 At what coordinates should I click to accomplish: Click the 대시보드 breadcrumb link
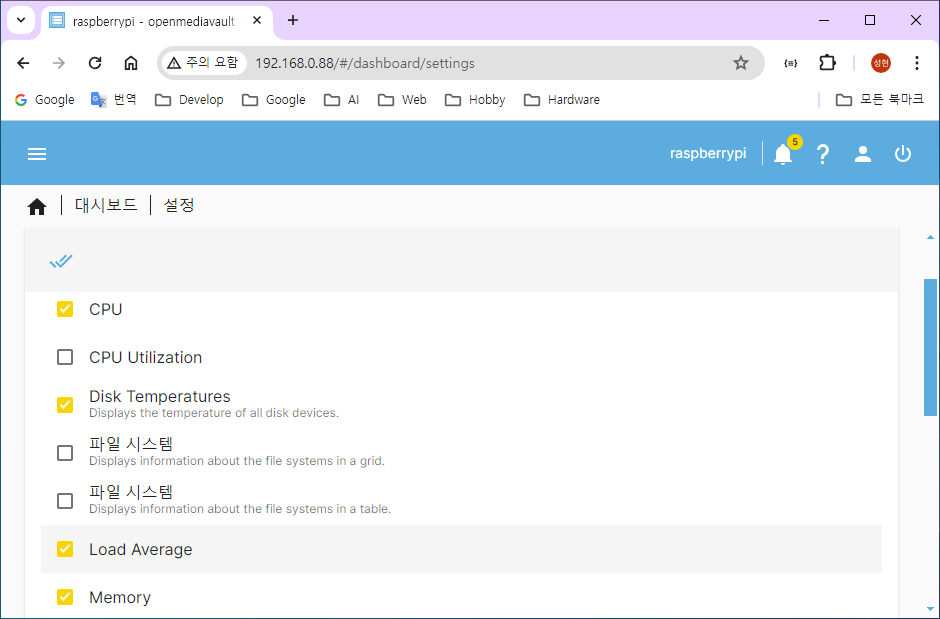106,206
